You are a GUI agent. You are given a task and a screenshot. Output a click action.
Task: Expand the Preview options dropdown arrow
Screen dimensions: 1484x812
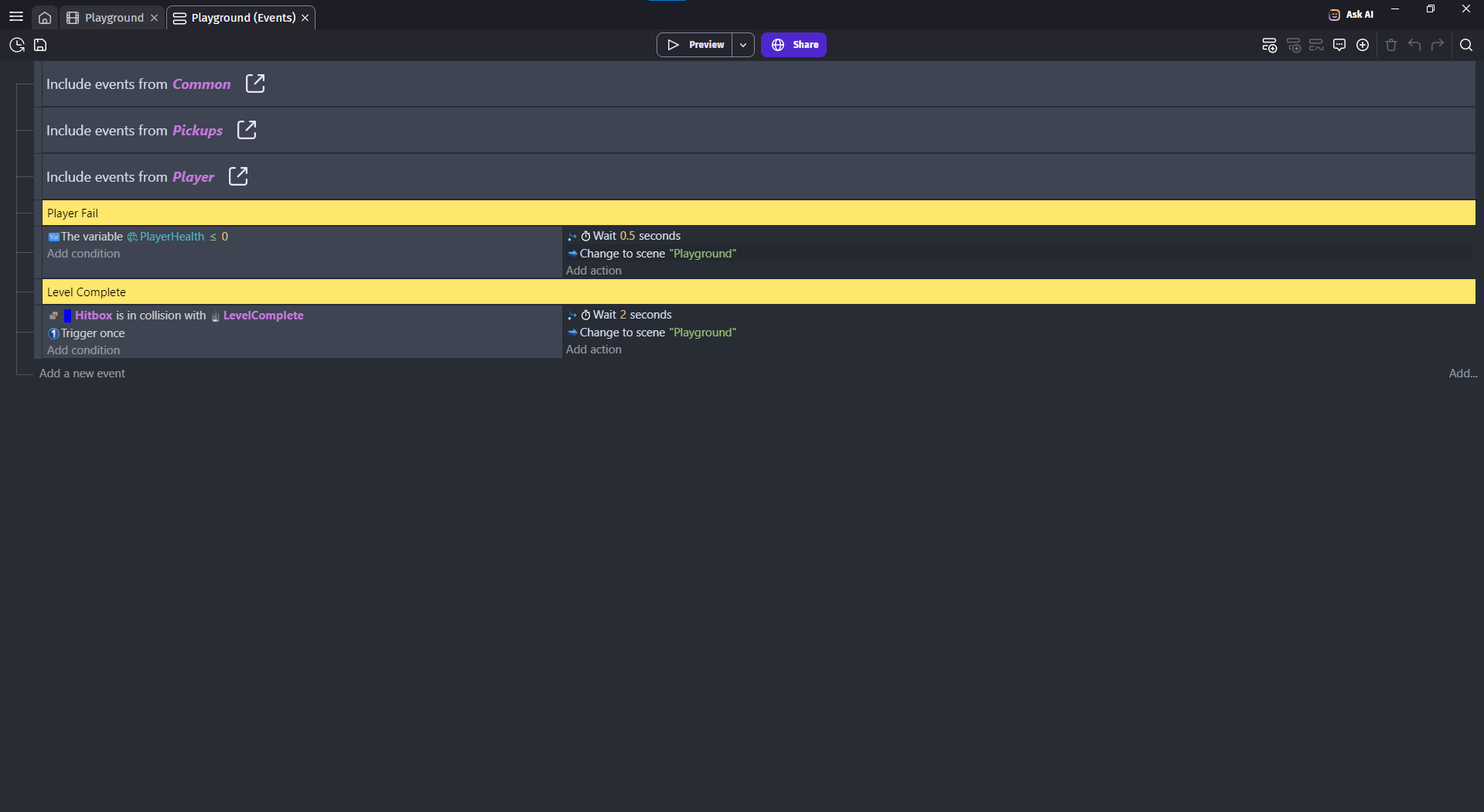pos(743,45)
